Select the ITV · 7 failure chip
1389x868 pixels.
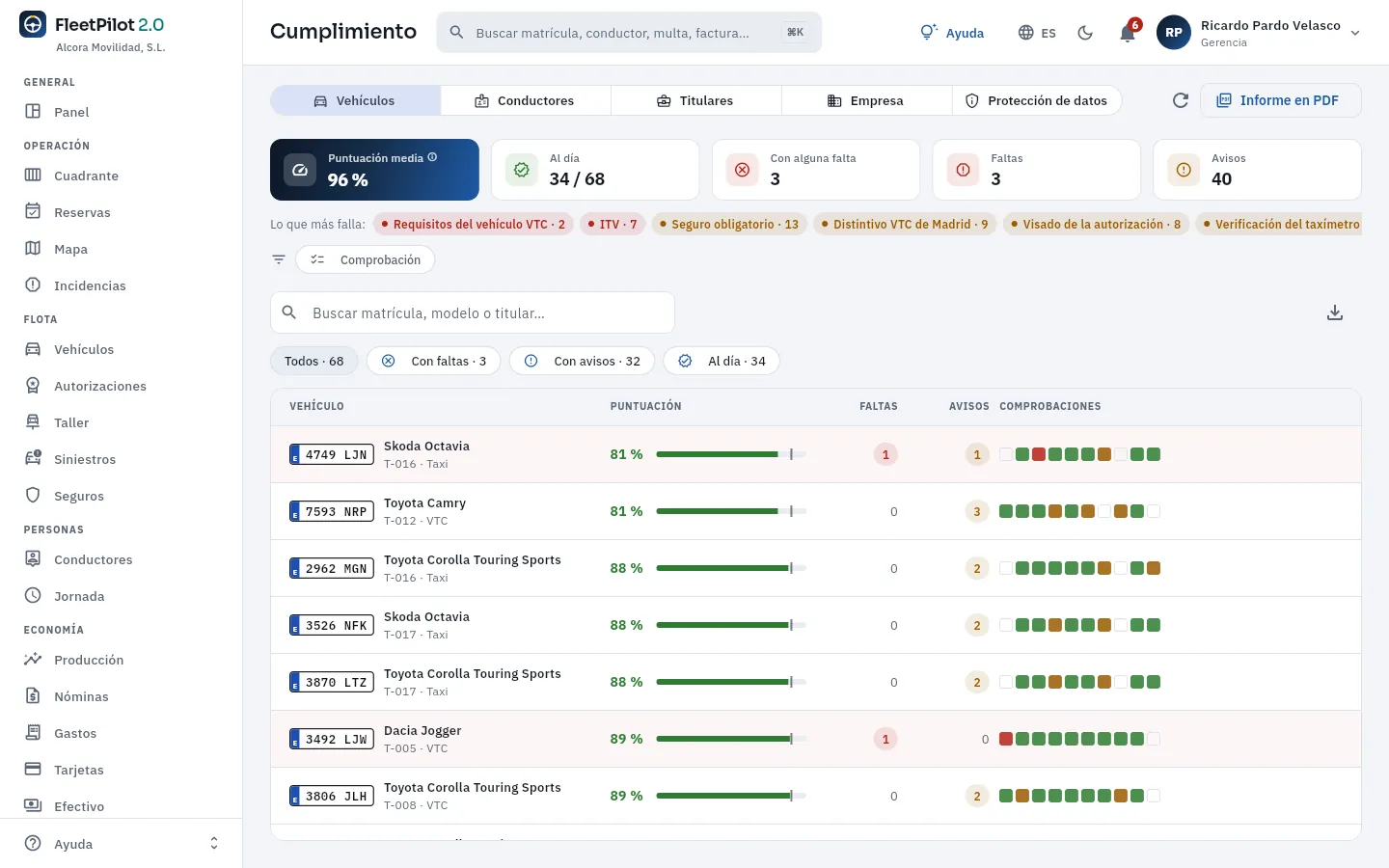tap(613, 224)
